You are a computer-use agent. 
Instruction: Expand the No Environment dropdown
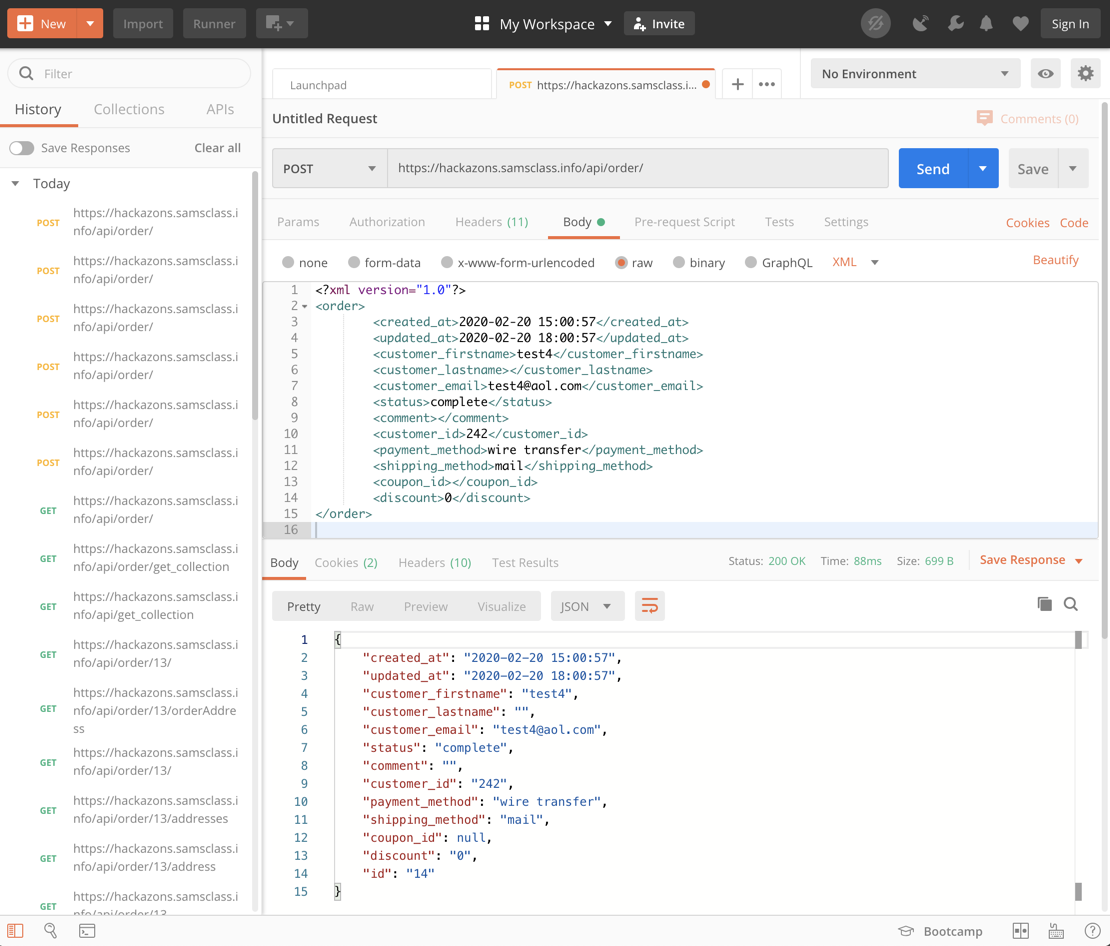914,74
